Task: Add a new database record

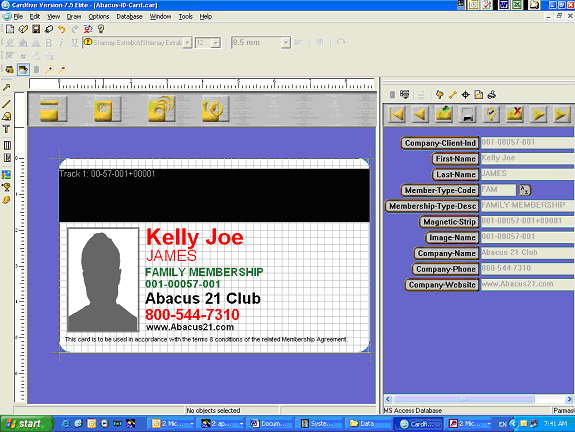Action: tap(444, 114)
